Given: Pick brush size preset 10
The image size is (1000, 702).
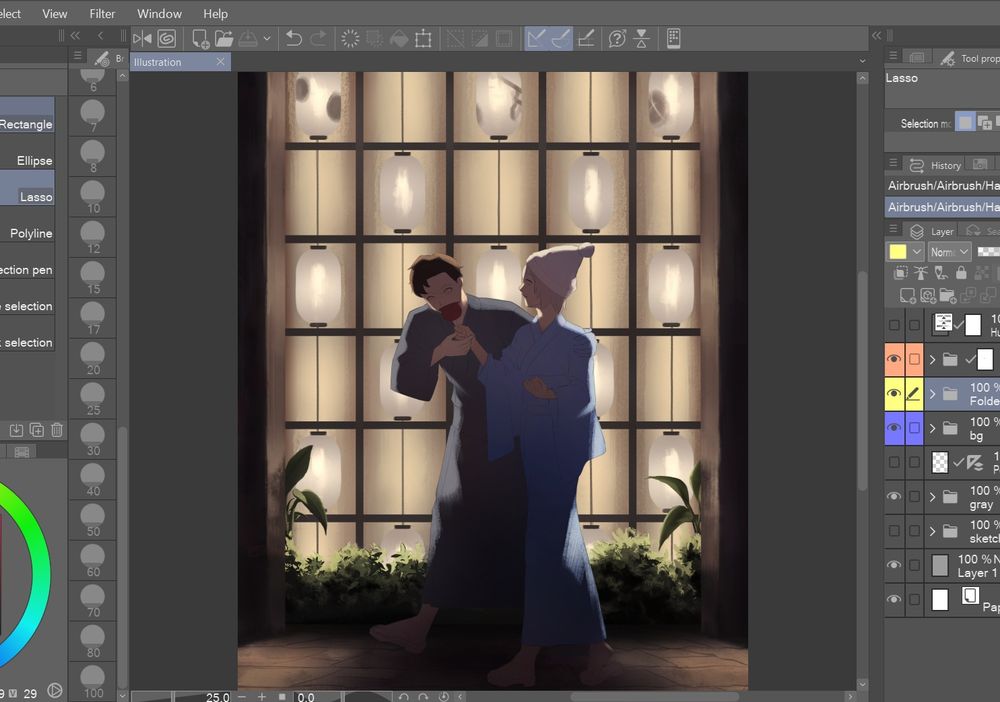Looking at the screenshot, I should coord(92,198).
